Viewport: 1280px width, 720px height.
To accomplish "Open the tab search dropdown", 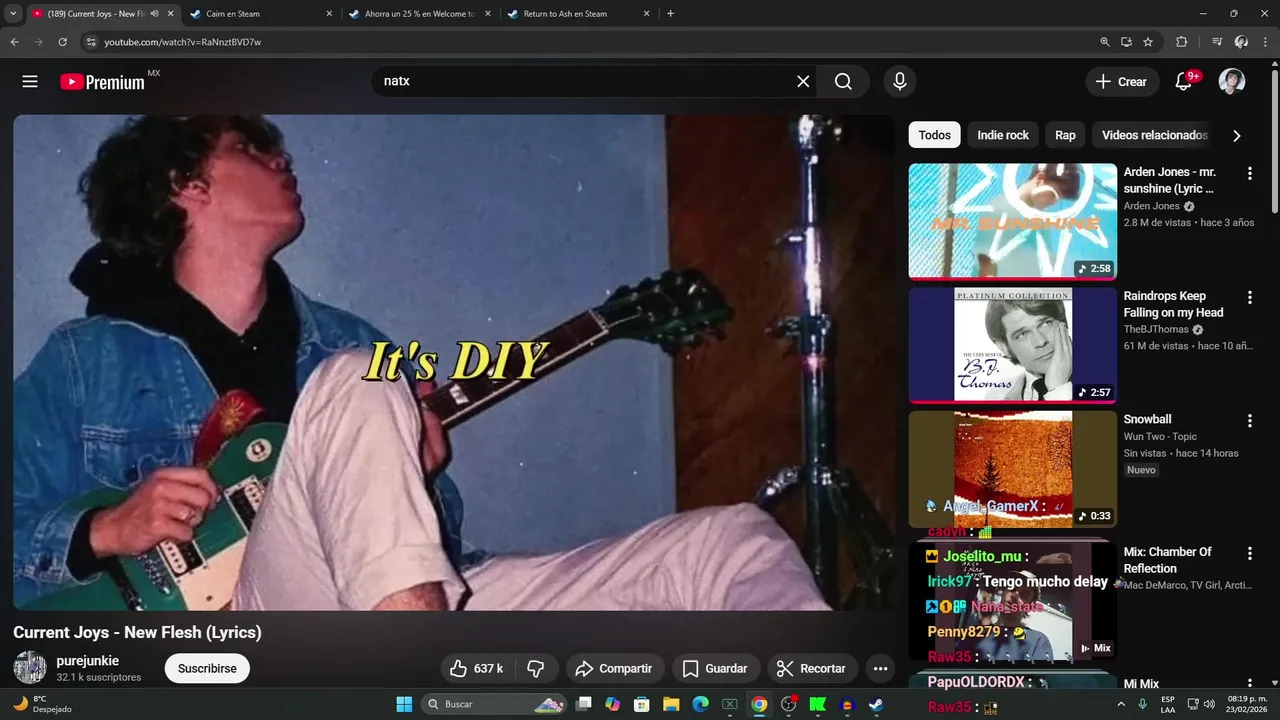I will click(13, 14).
